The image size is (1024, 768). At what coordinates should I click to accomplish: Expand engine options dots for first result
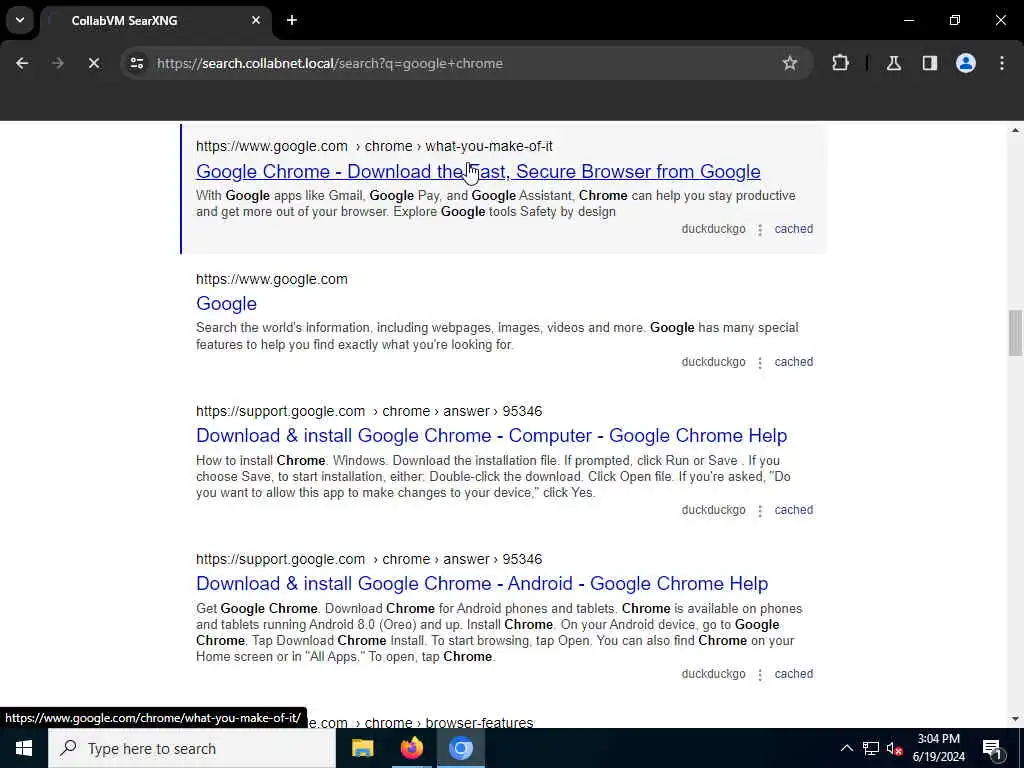pos(760,230)
